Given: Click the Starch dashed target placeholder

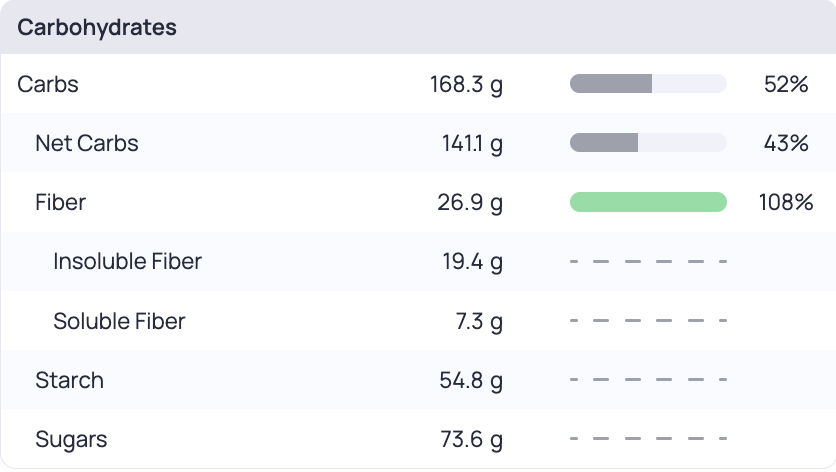Looking at the screenshot, I should point(648,380).
